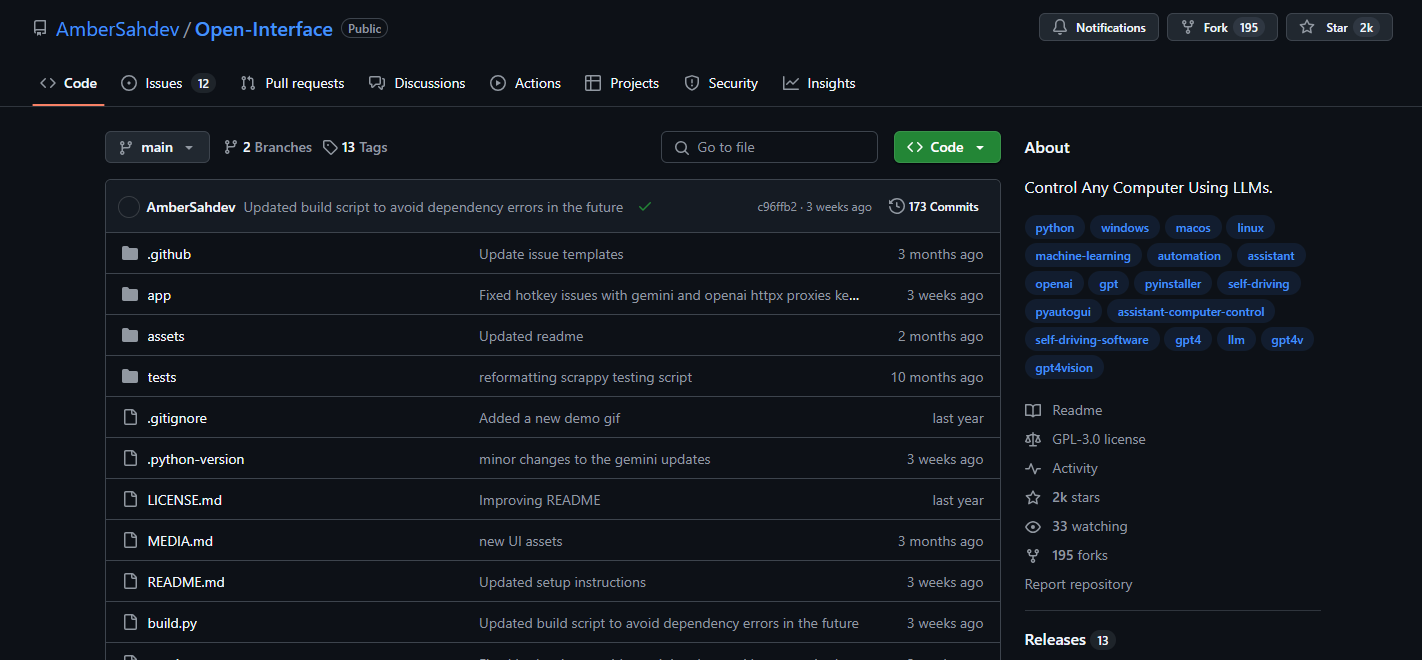
Task: Open the main branch dropdown
Action: (x=157, y=147)
